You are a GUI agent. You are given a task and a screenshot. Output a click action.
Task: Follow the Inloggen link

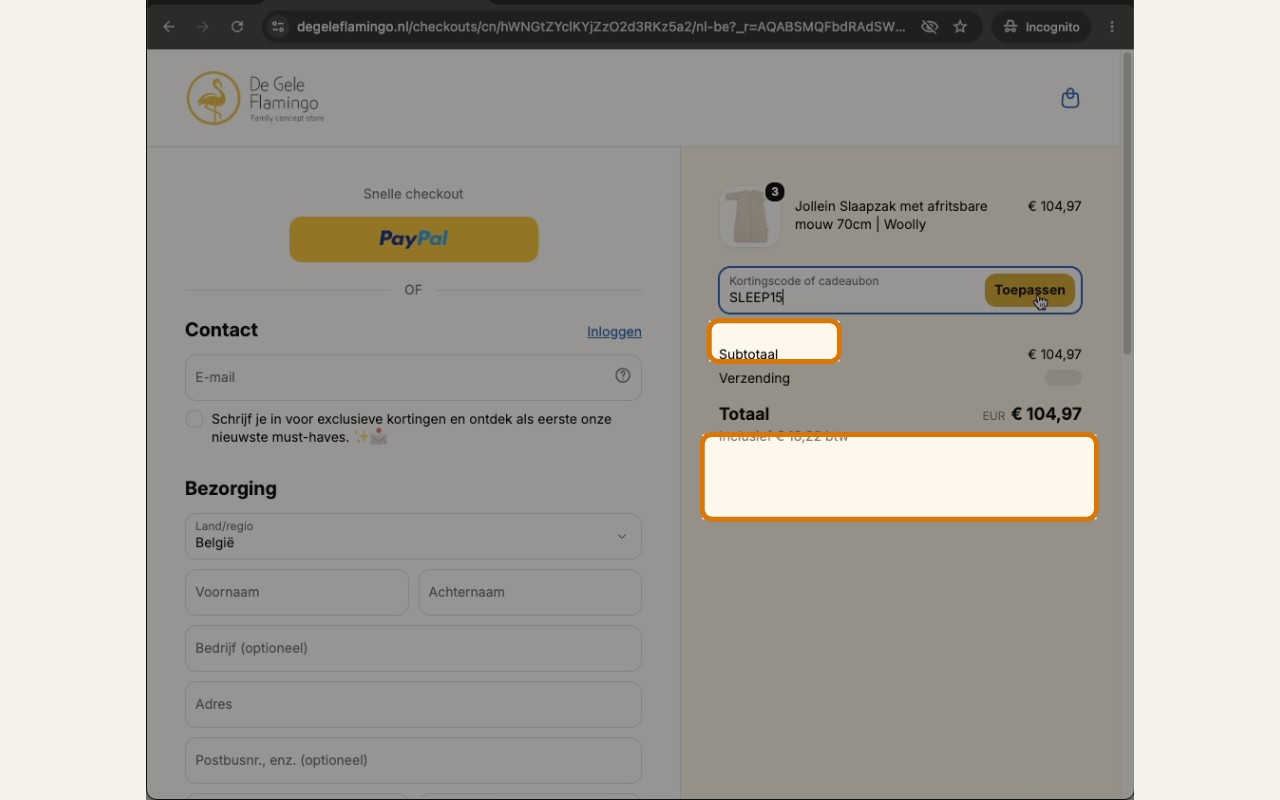click(x=614, y=331)
